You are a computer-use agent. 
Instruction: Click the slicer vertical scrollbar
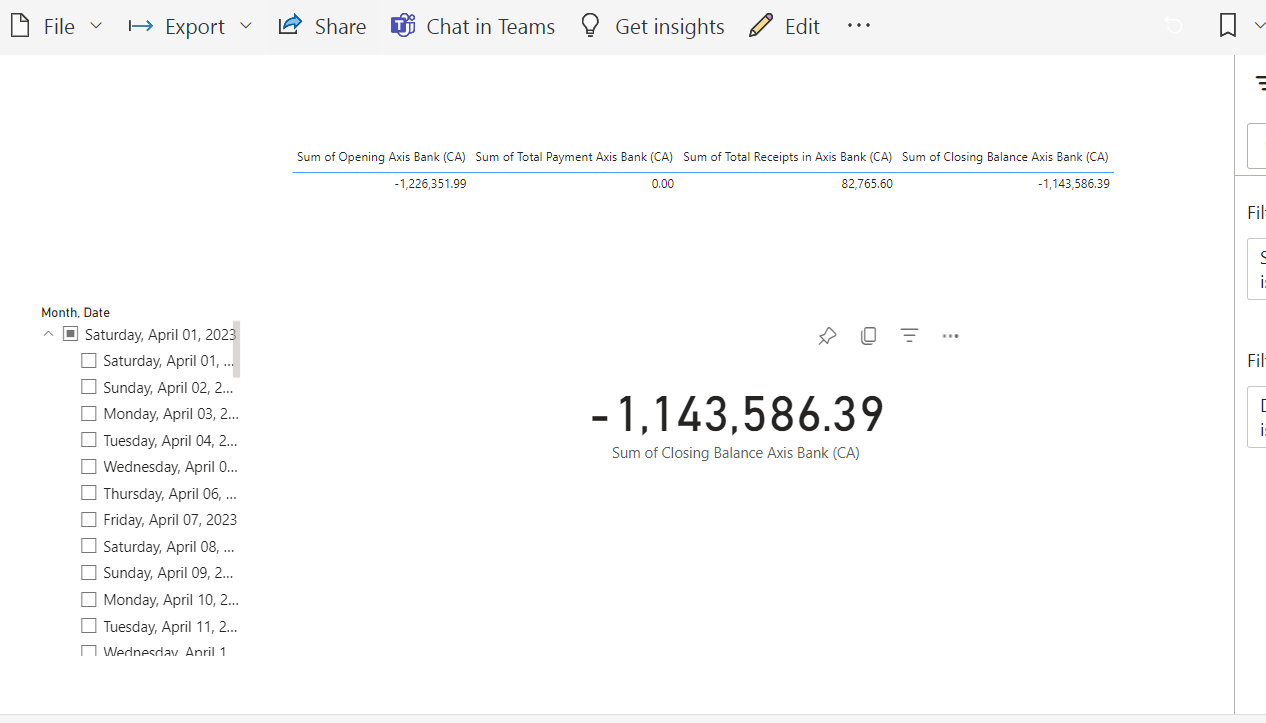point(237,349)
